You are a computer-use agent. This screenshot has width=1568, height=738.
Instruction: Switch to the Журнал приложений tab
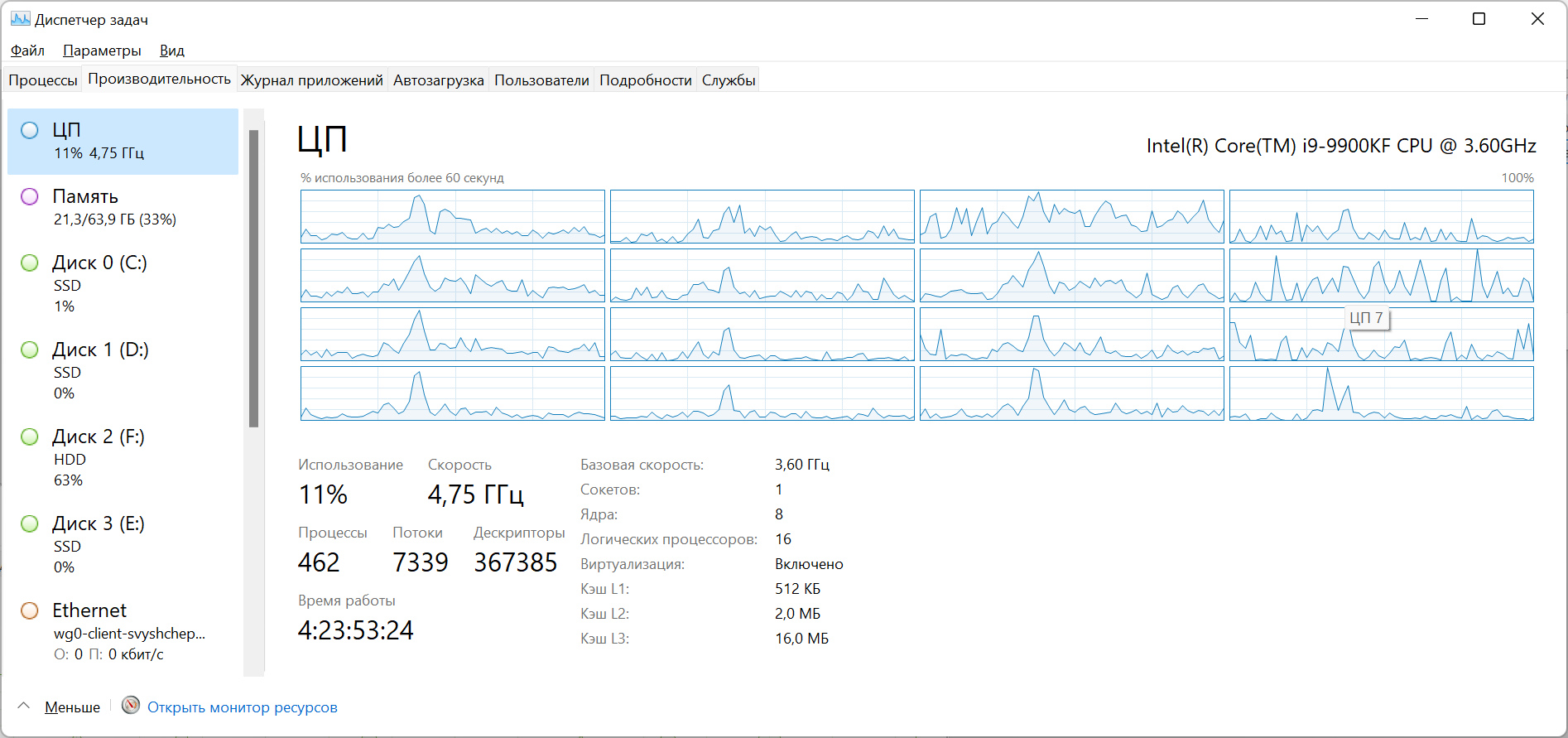pyautogui.click(x=312, y=80)
